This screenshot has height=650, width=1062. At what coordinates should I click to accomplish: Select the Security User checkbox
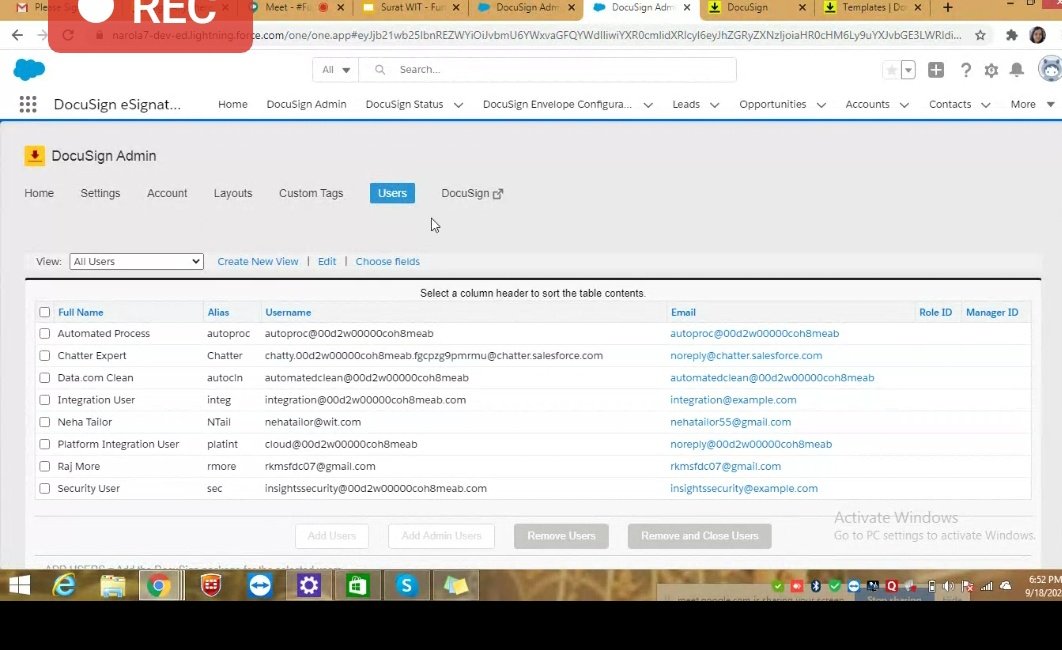(x=45, y=488)
